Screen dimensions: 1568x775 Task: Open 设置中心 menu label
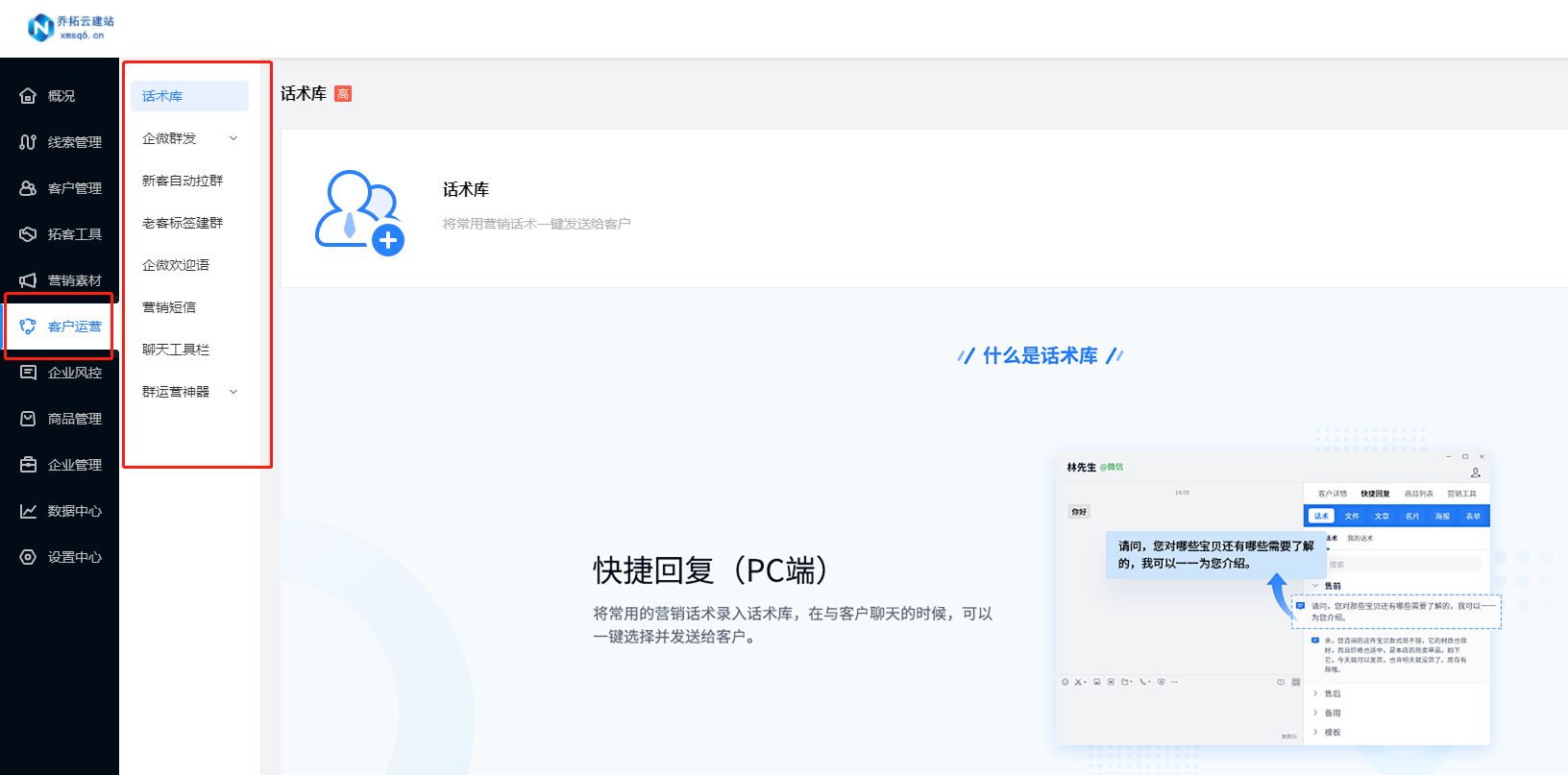[75, 557]
